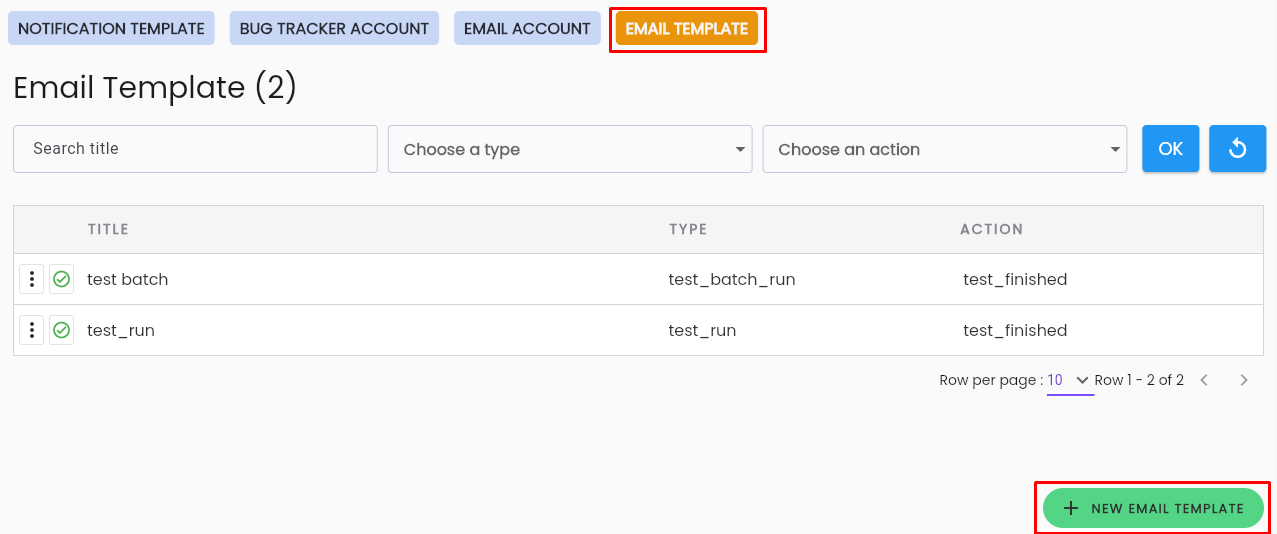The image size is (1277, 534).
Task: Open the three-dot menu for test batch
Action: (x=32, y=279)
